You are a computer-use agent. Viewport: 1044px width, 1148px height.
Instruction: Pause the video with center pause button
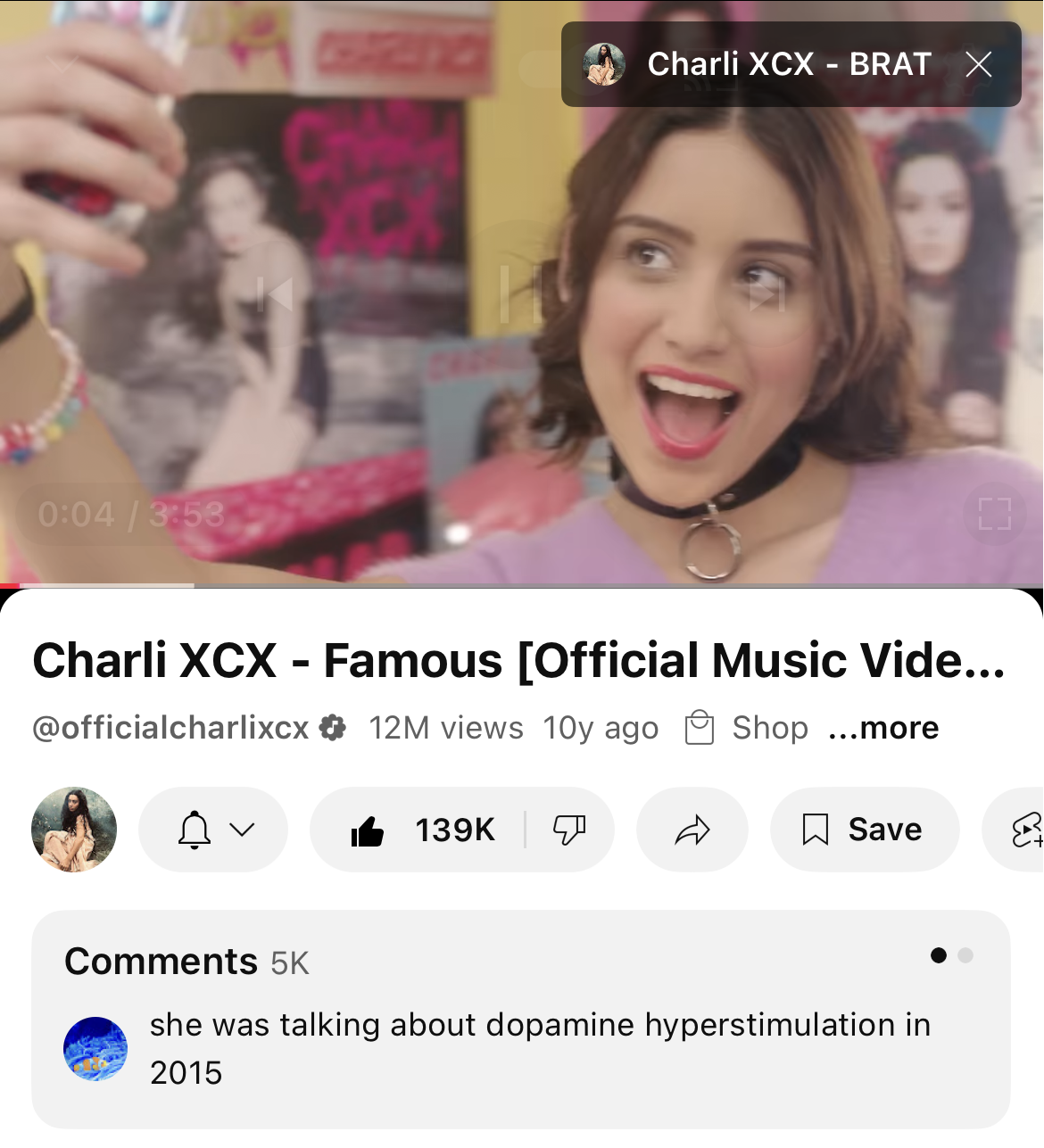(x=521, y=294)
